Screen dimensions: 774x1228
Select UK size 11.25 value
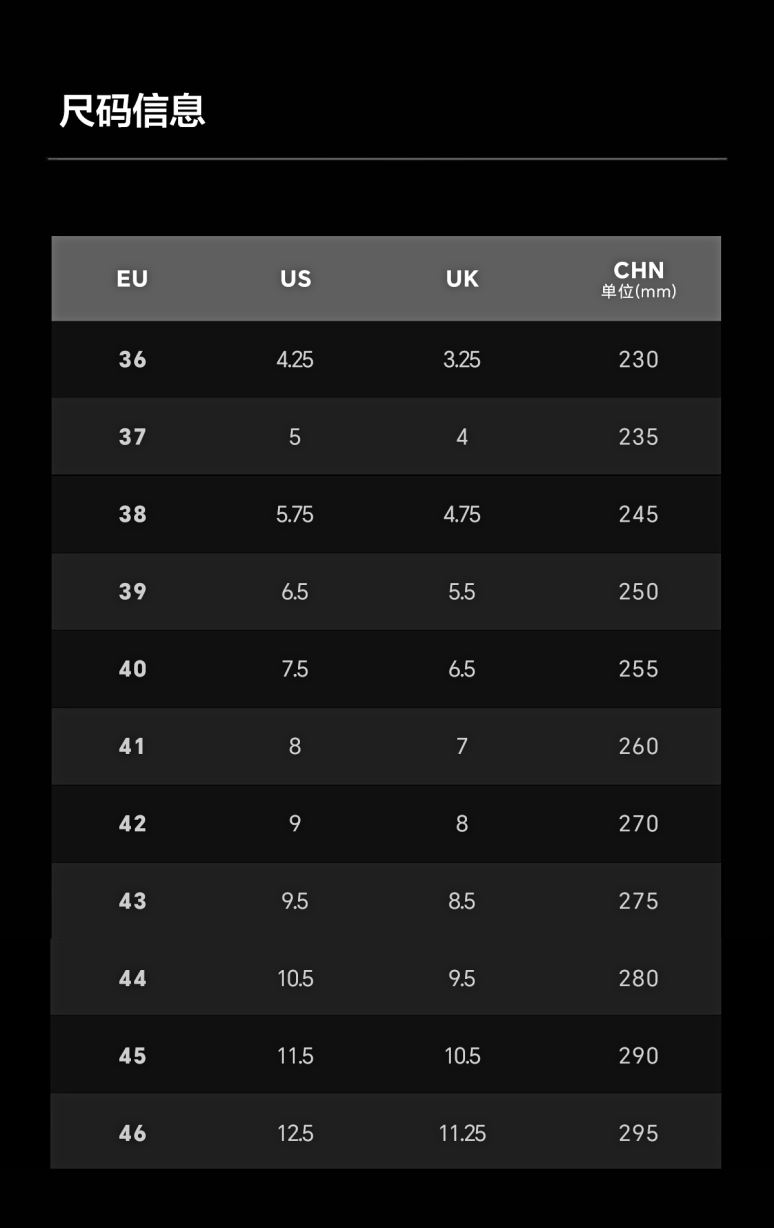pyautogui.click(x=462, y=1133)
